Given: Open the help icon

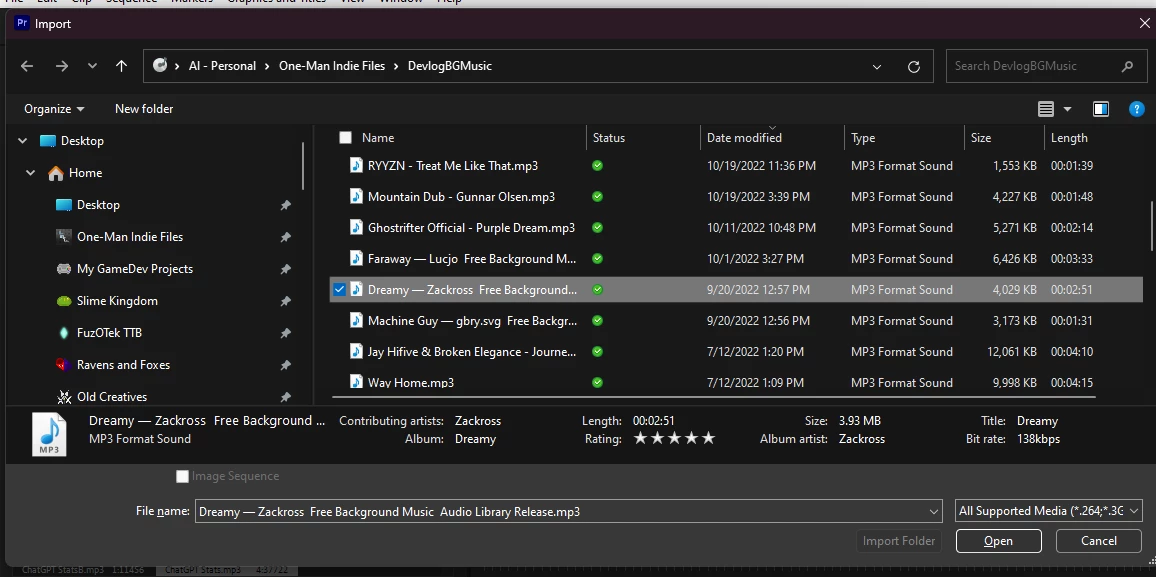Looking at the screenshot, I should click(x=1136, y=109).
